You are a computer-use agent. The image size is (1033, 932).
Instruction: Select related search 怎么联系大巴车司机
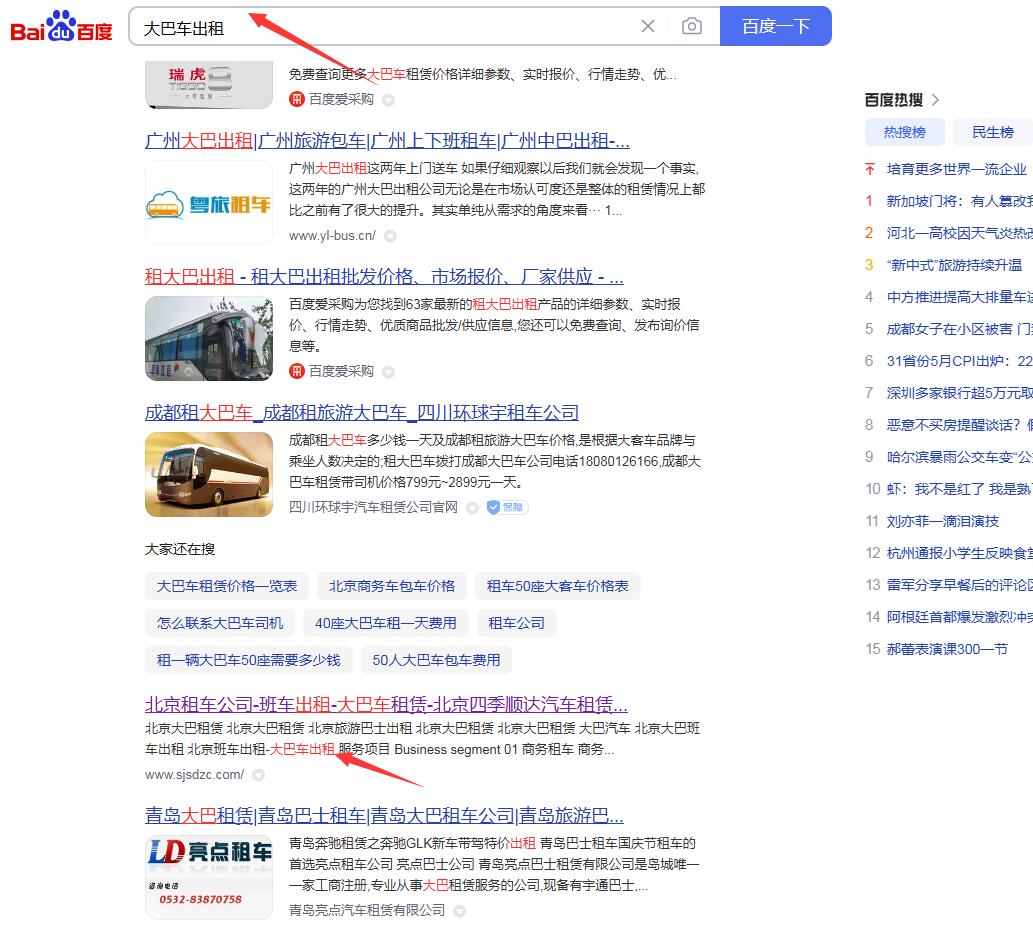[220, 623]
